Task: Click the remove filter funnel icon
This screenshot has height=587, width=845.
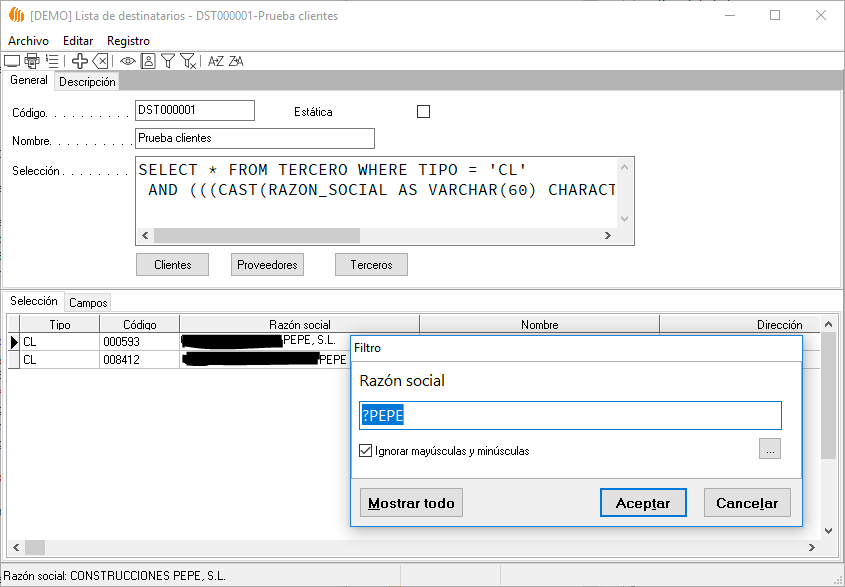Action: (x=188, y=61)
